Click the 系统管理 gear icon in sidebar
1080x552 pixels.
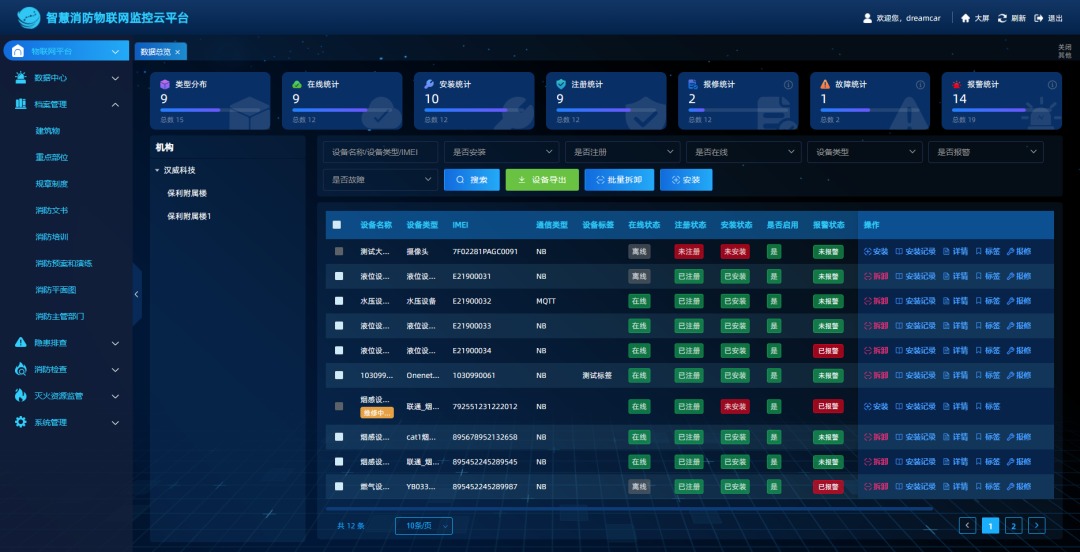(21, 422)
